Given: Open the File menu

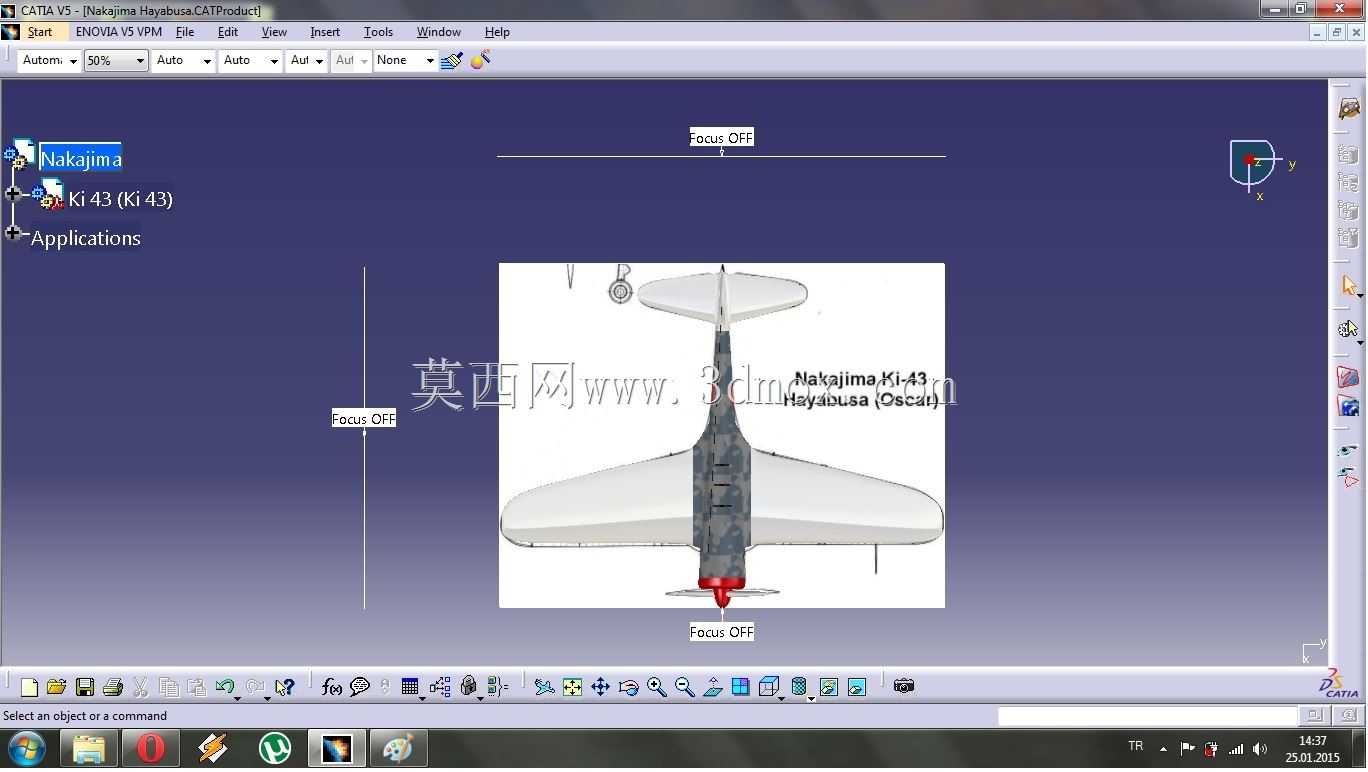Looking at the screenshot, I should (185, 32).
